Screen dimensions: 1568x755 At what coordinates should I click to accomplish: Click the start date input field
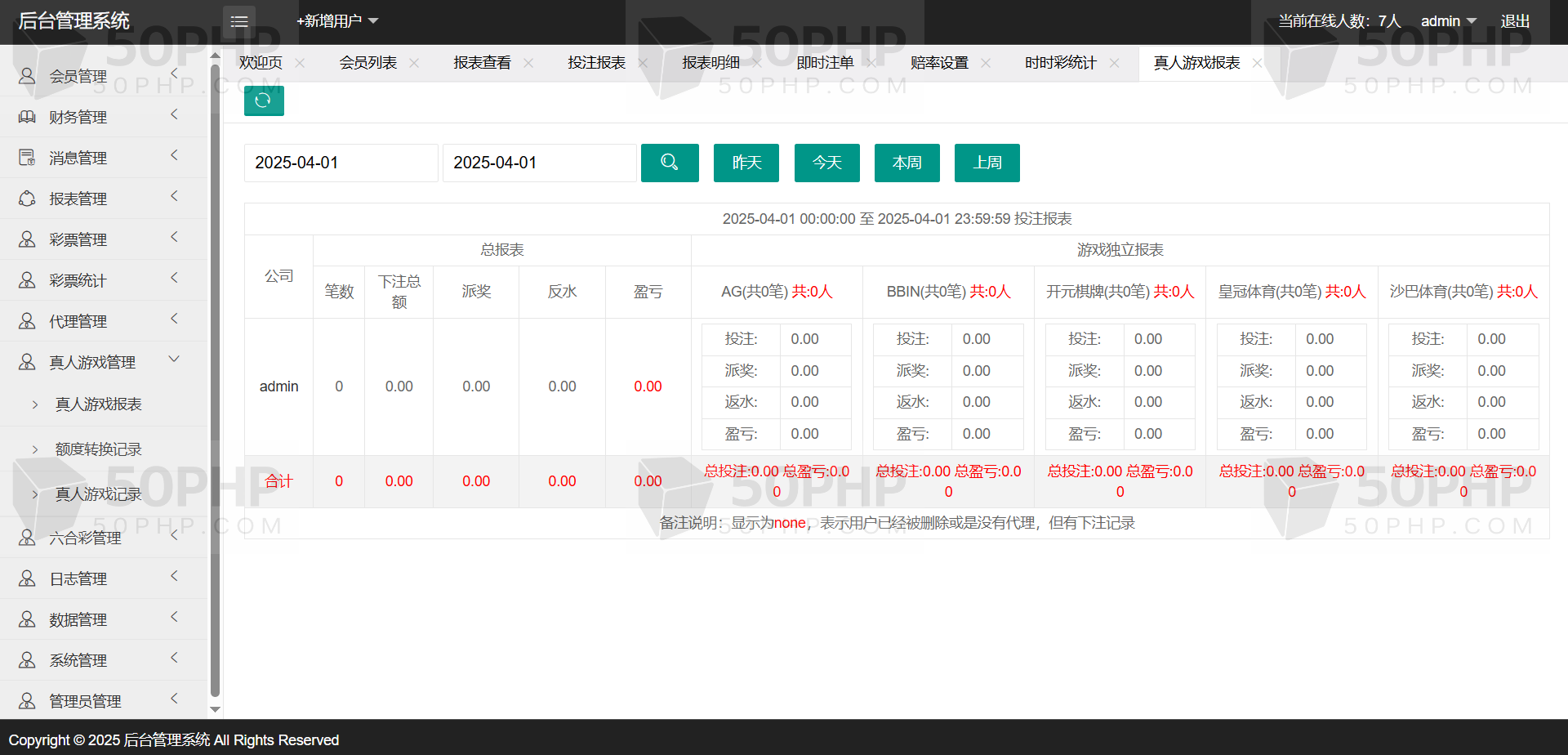pos(341,163)
